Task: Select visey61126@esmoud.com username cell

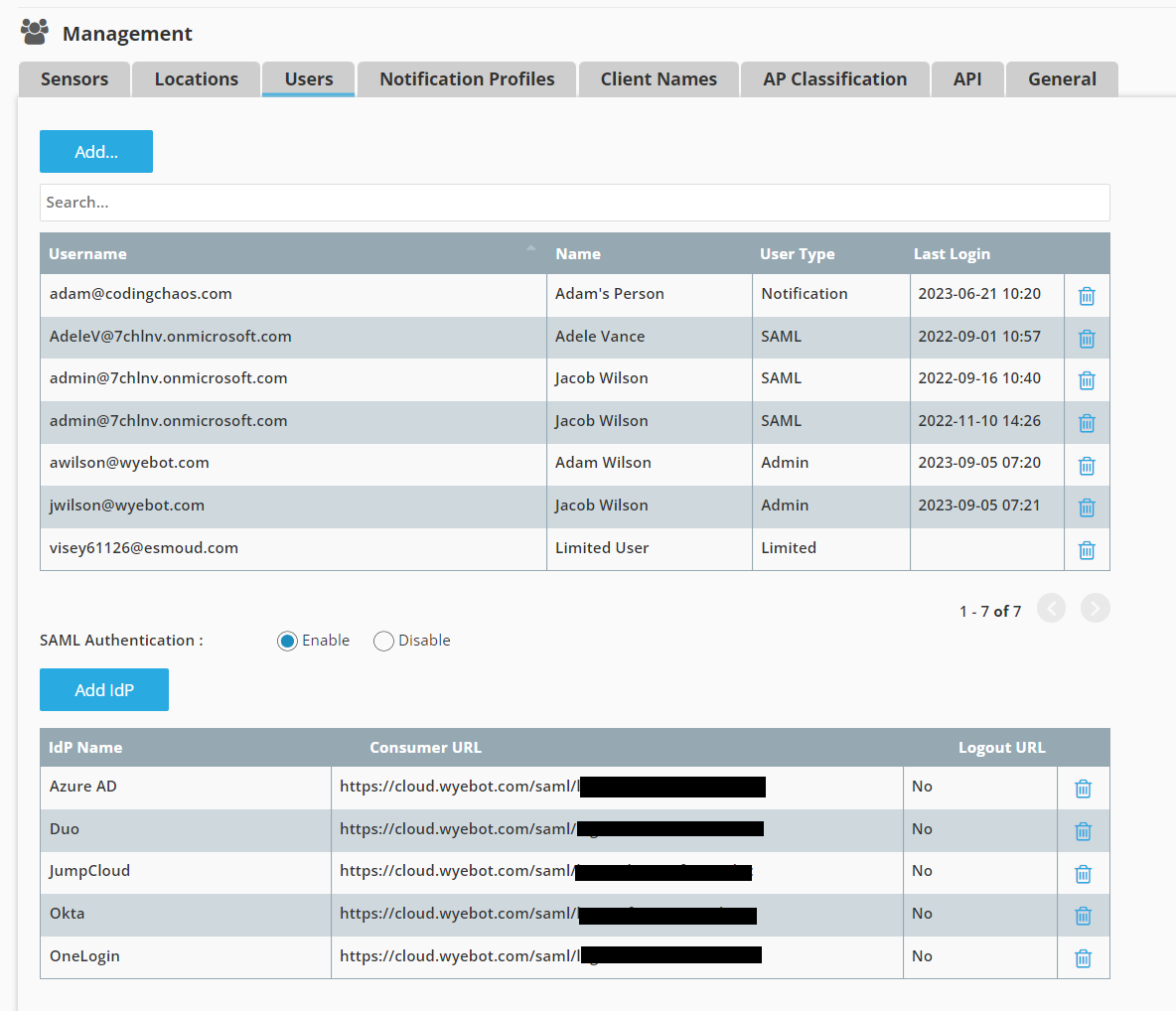Action: point(293,548)
